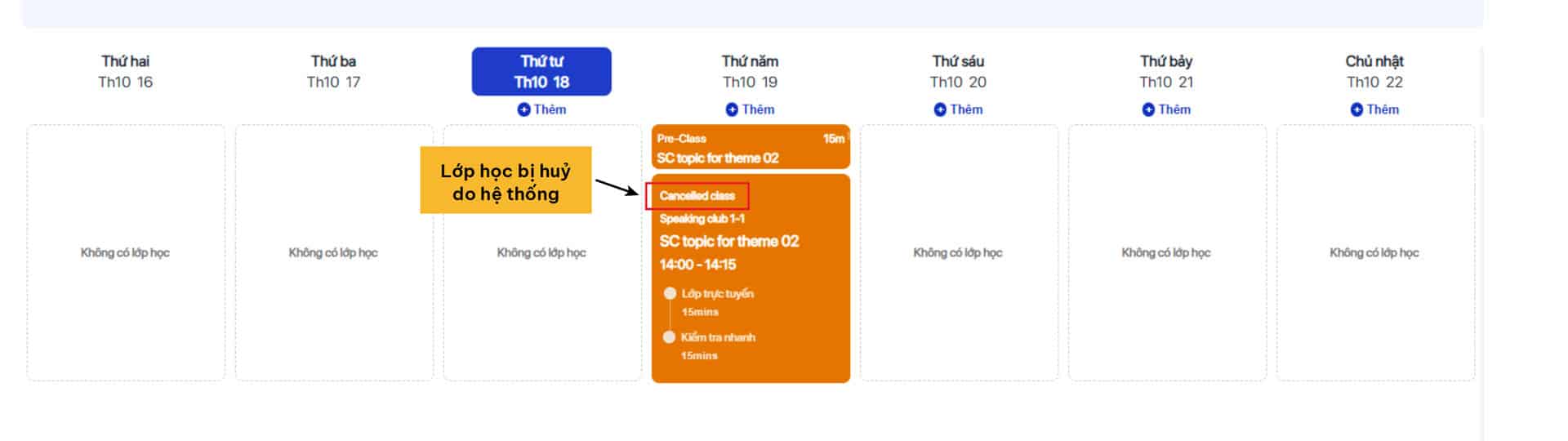The height and width of the screenshot is (441, 1568).
Task: Select the highlighted Thứ tư Th10 18 tab
Action: pos(541,71)
